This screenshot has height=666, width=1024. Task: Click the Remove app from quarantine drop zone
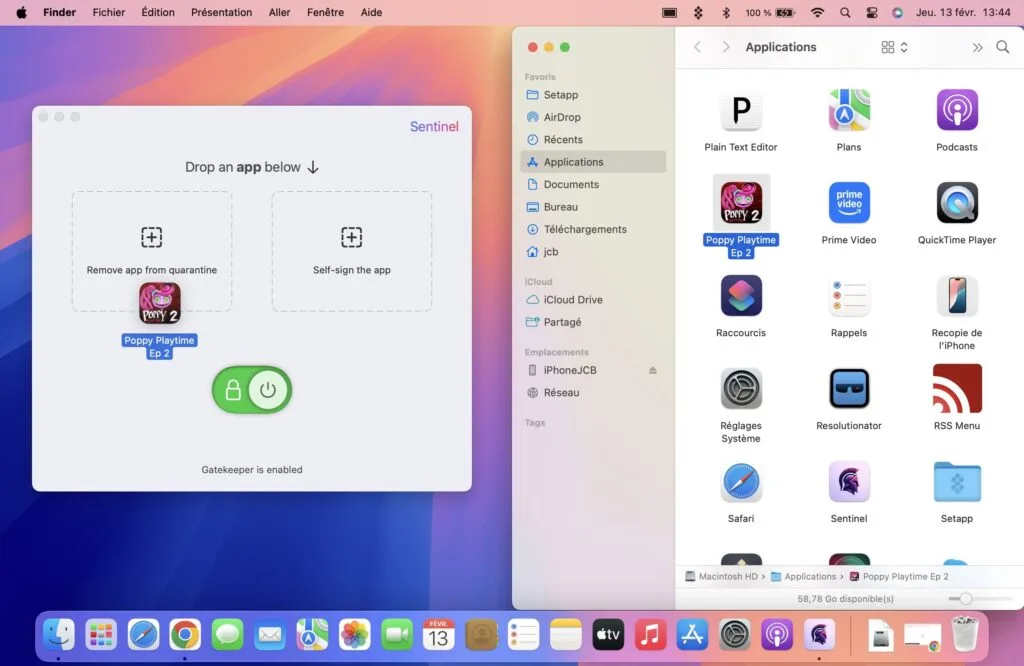click(x=152, y=251)
